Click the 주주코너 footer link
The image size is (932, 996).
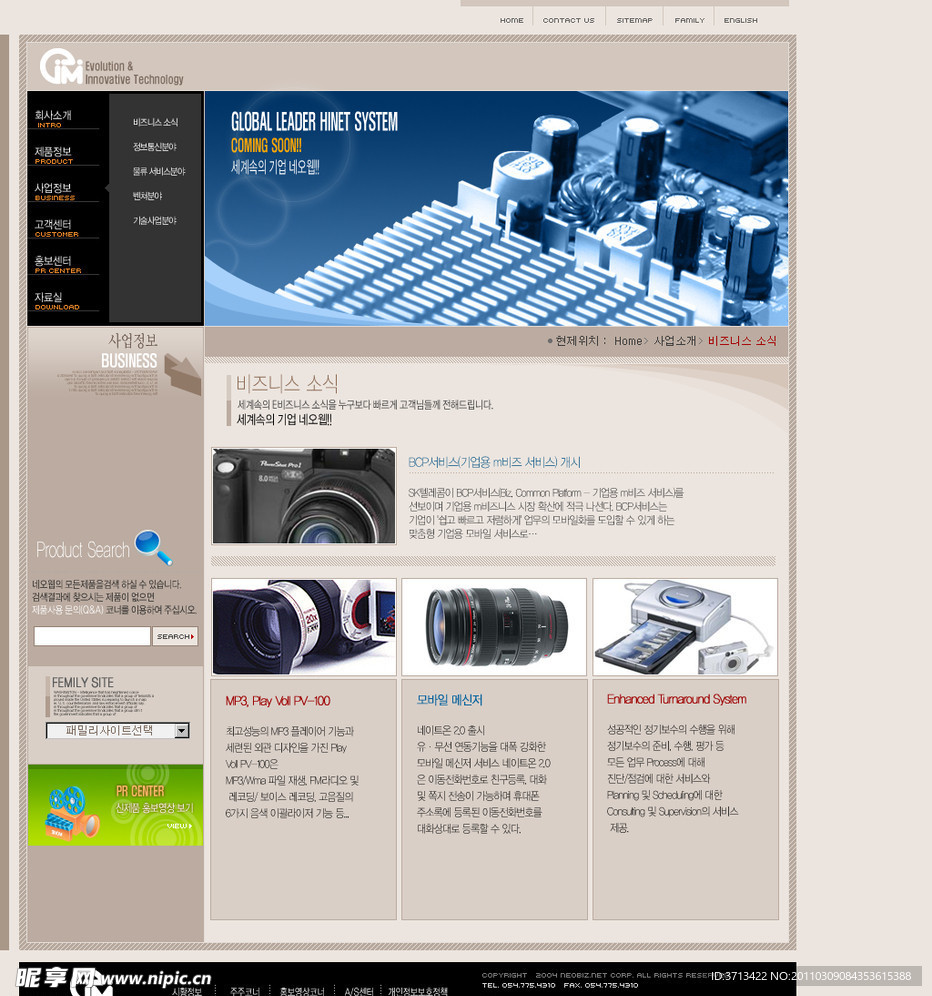pos(245,991)
